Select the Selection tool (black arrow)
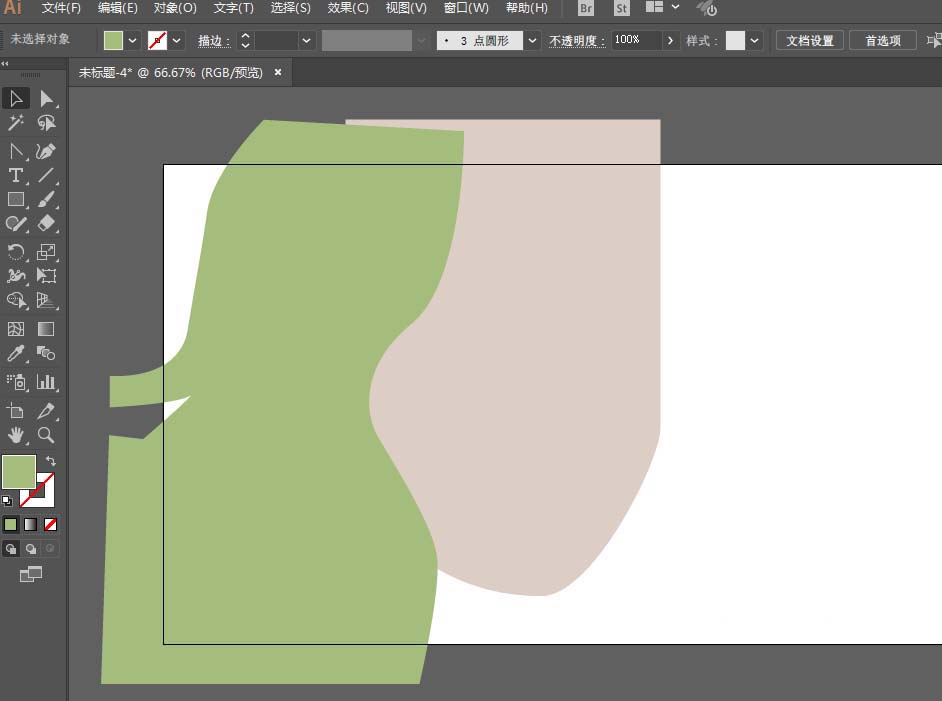The width and height of the screenshot is (942, 701). click(x=16, y=98)
